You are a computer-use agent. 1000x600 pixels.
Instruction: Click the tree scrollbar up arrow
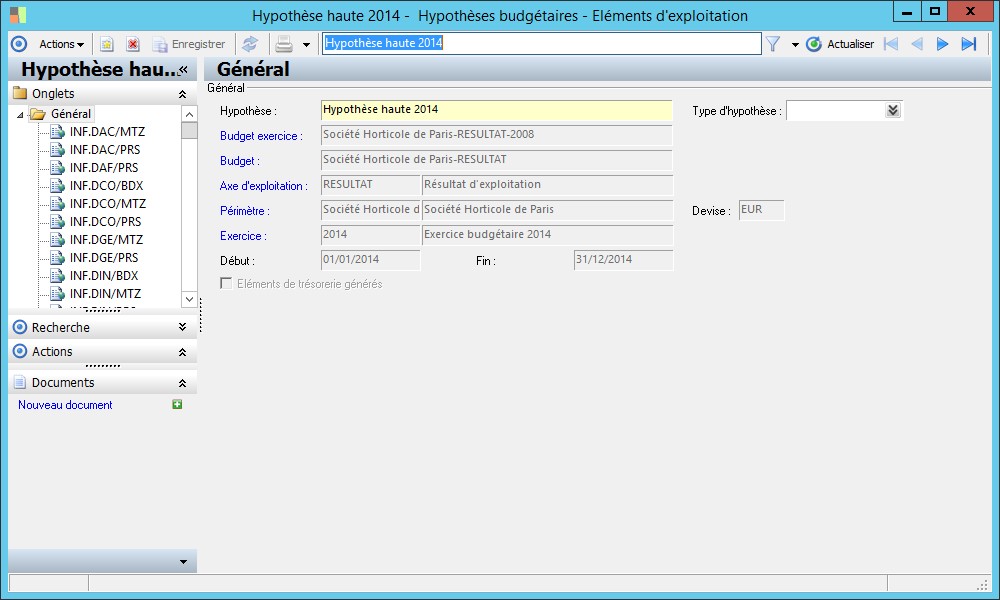pos(189,114)
